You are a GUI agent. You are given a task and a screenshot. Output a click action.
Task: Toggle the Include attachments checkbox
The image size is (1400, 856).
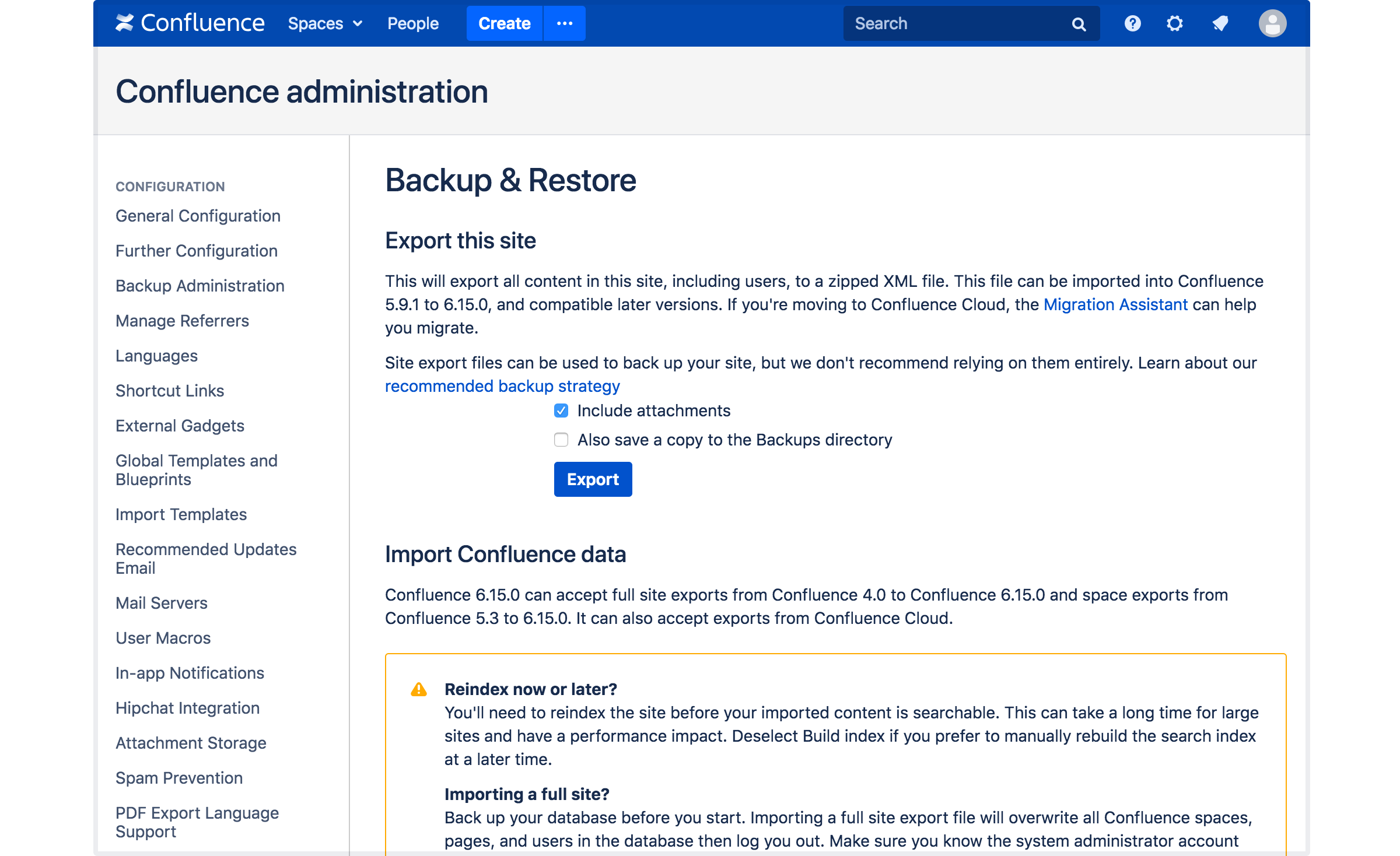coord(561,410)
